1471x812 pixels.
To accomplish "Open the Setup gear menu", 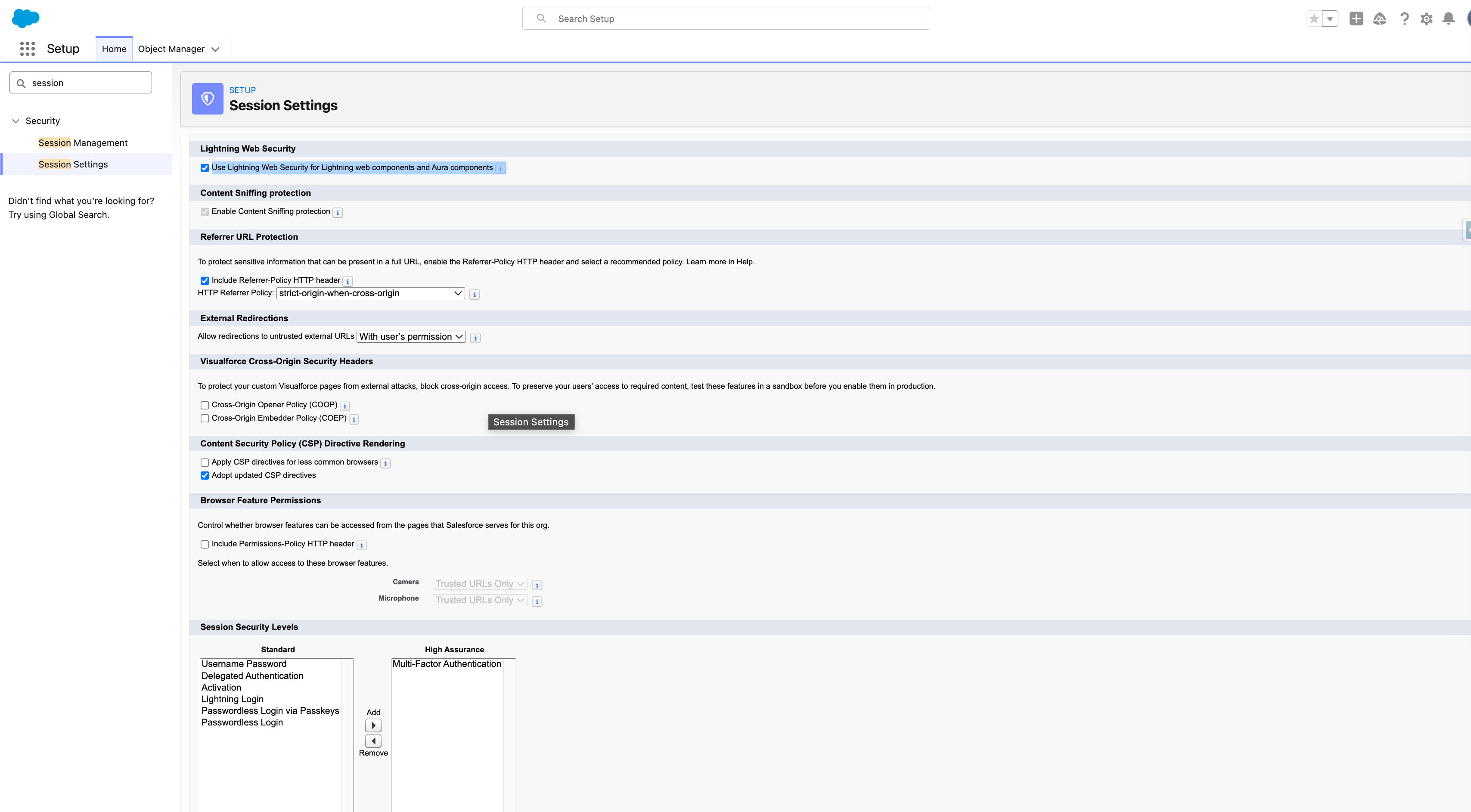I will [1427, 19].
